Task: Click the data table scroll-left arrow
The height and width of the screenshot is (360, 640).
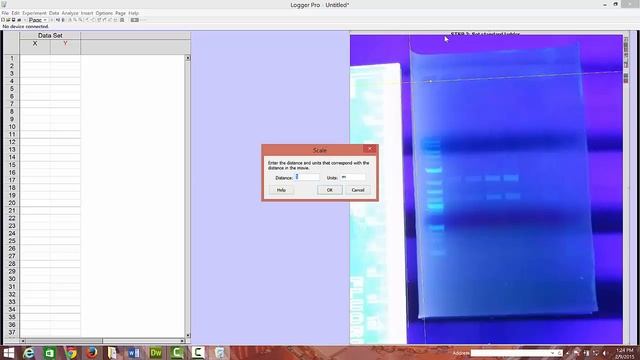Action: tap(23, 341)
